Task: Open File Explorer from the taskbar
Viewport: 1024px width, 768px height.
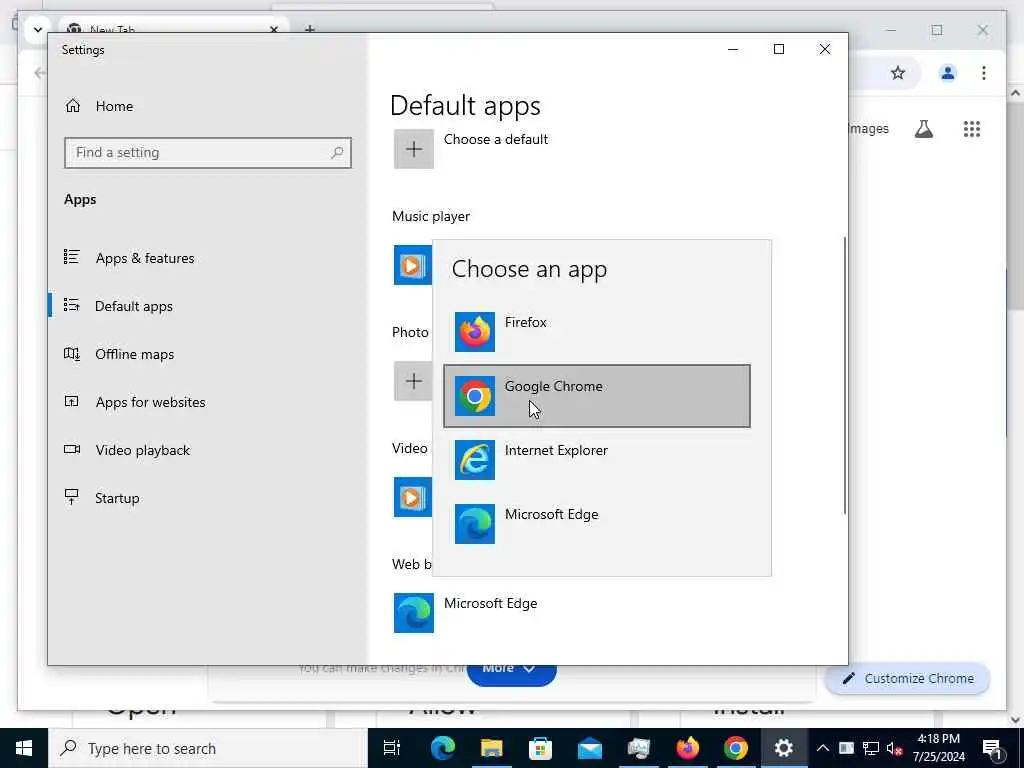Action: [x=491, y=748]
